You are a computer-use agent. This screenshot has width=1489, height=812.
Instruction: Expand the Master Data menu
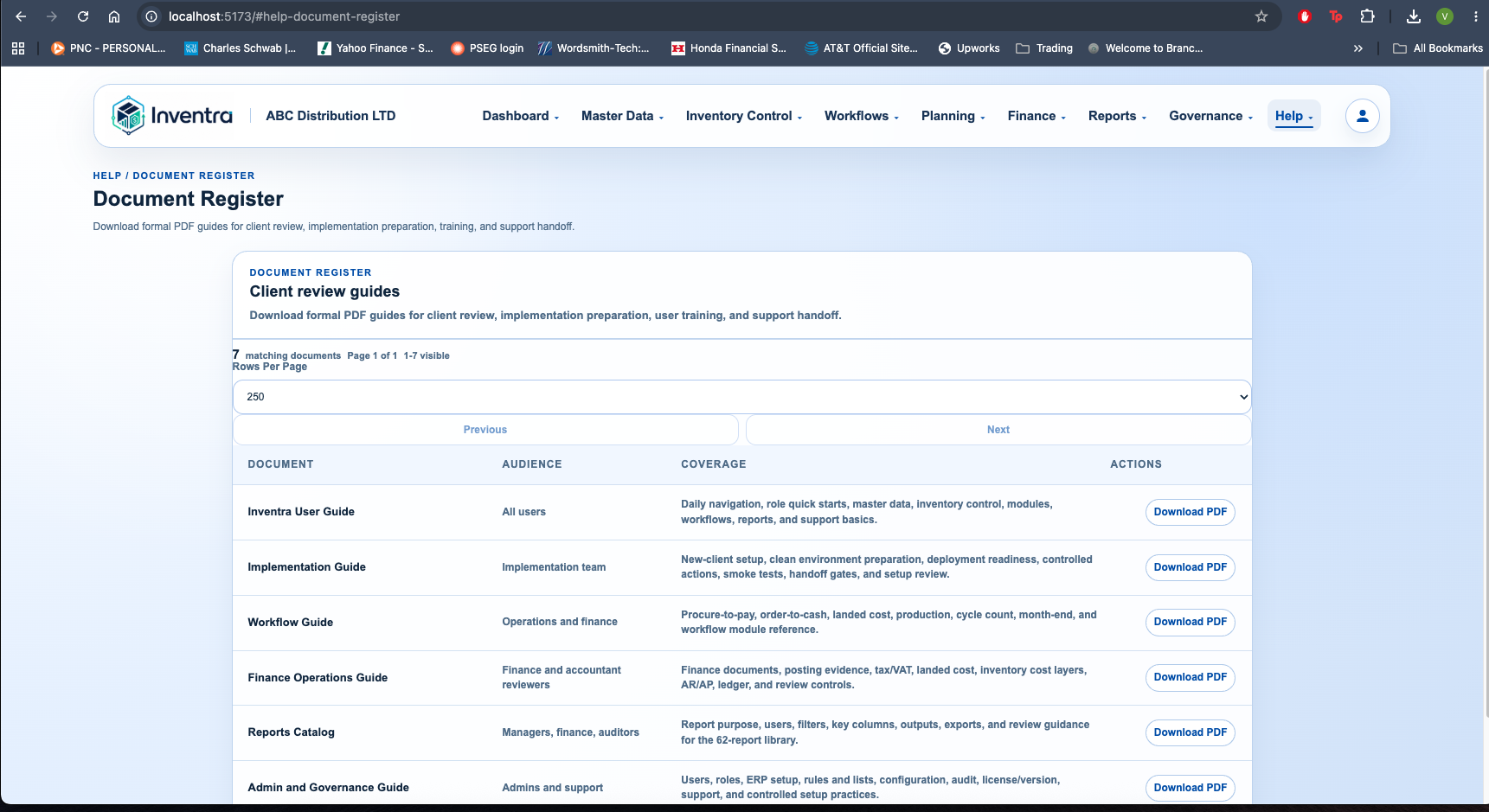click(x=622, y=116)
